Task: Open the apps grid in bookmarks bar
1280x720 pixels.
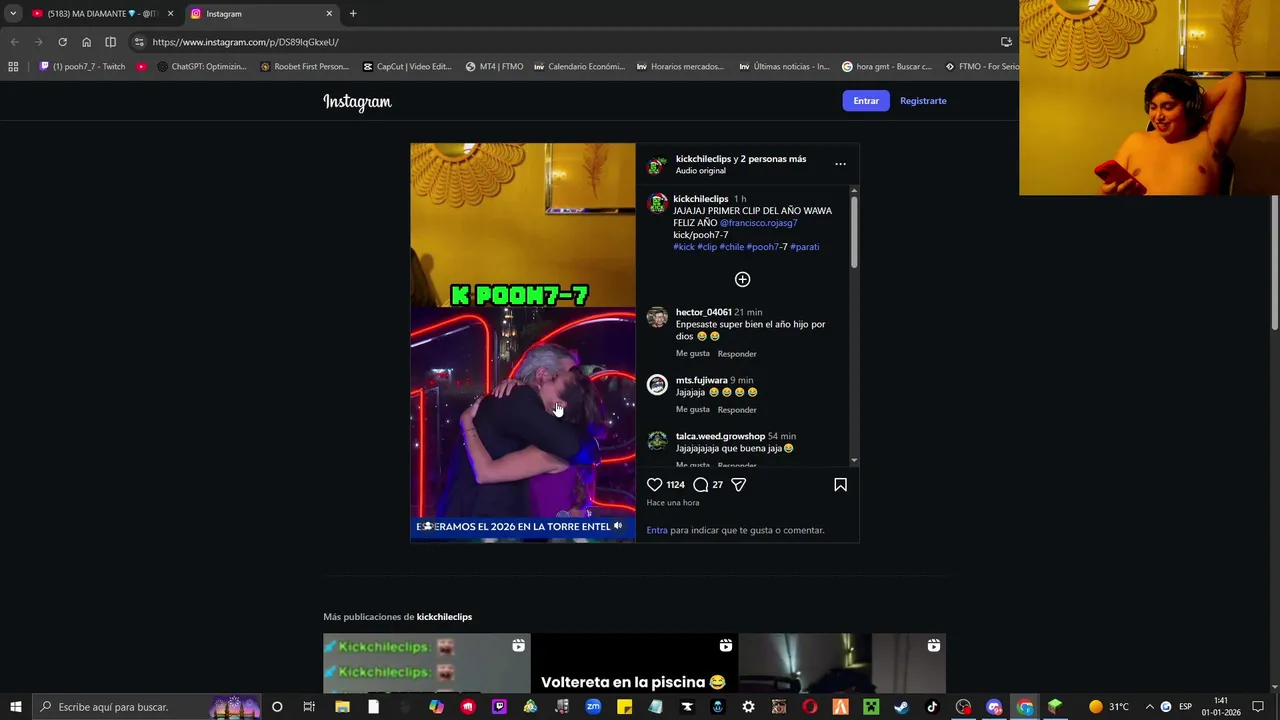Action: point(13,67)
